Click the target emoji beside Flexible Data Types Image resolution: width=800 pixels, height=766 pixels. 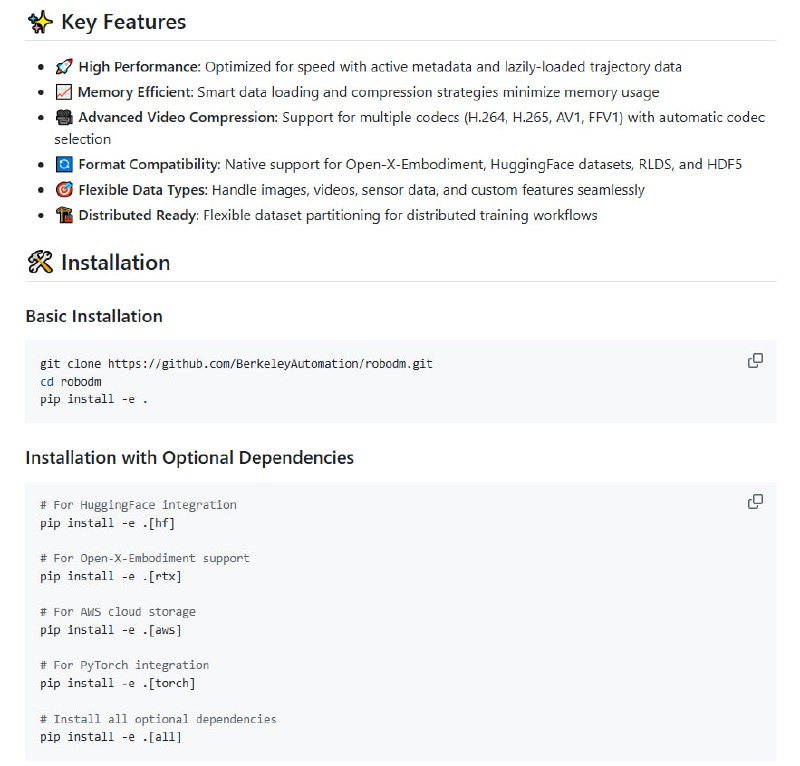63,189
